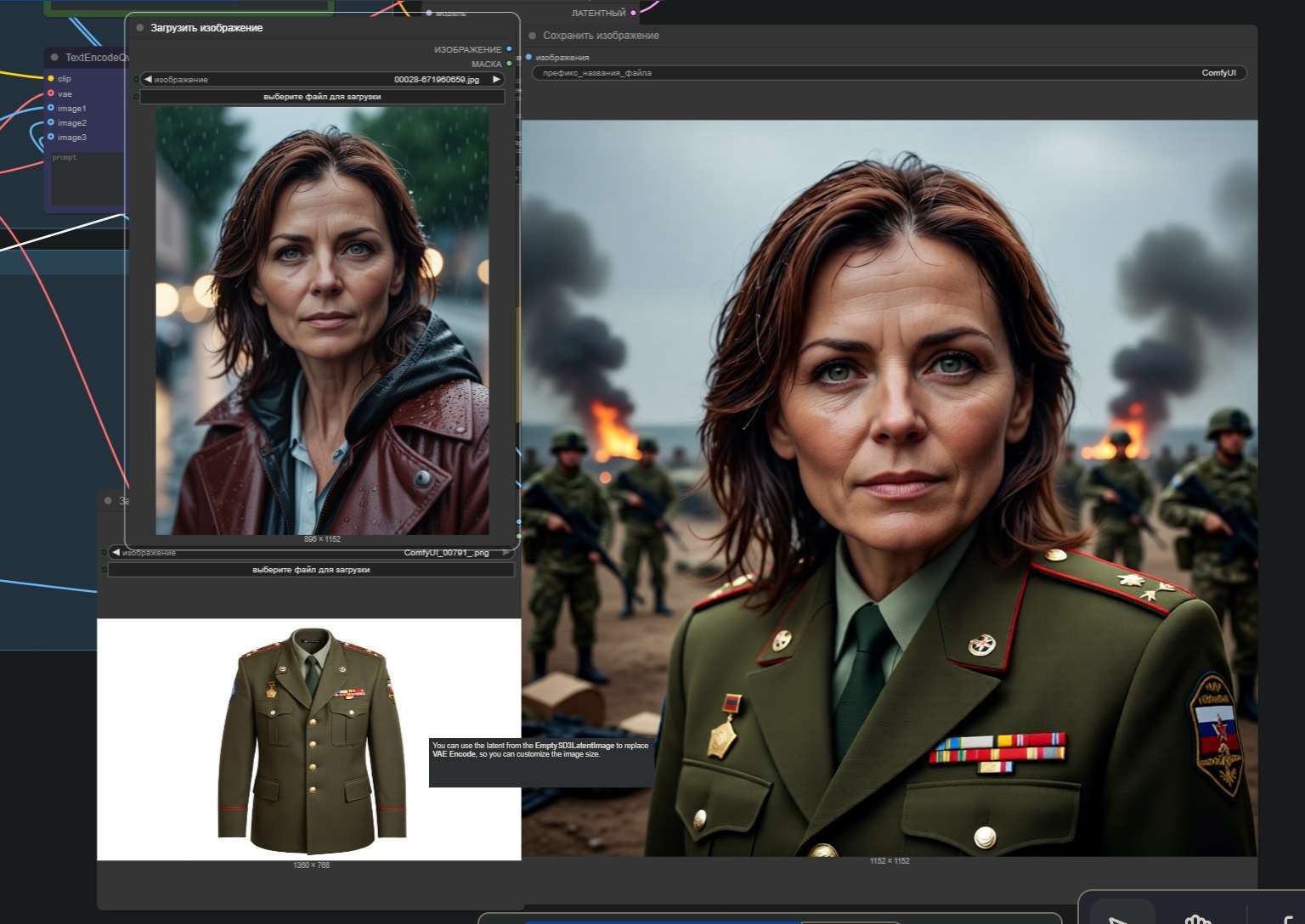The image size is (1305, 924).
Task: Click the префикс_названия_файла text field
Action: (889, 73)
